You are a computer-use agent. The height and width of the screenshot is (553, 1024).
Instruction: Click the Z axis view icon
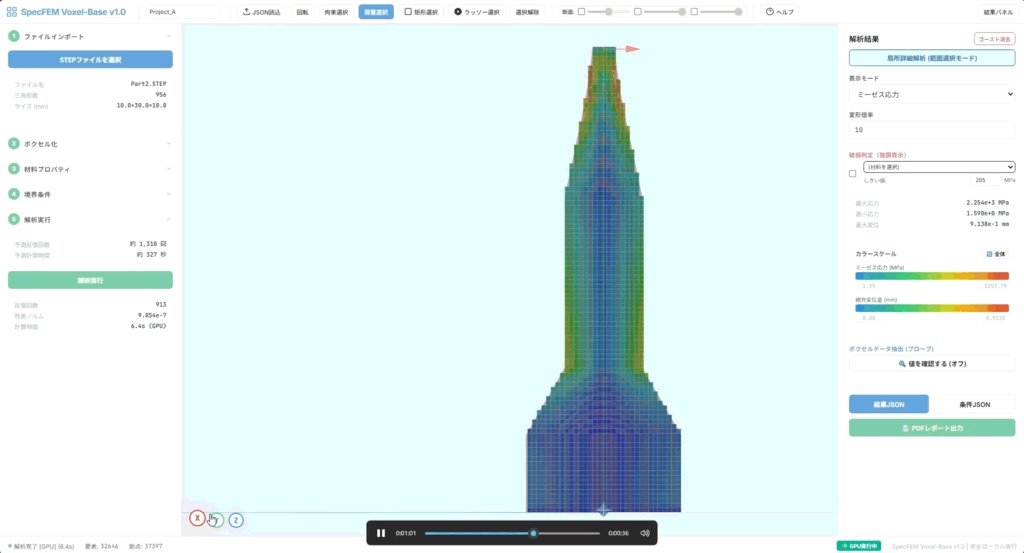click(236, 520)
